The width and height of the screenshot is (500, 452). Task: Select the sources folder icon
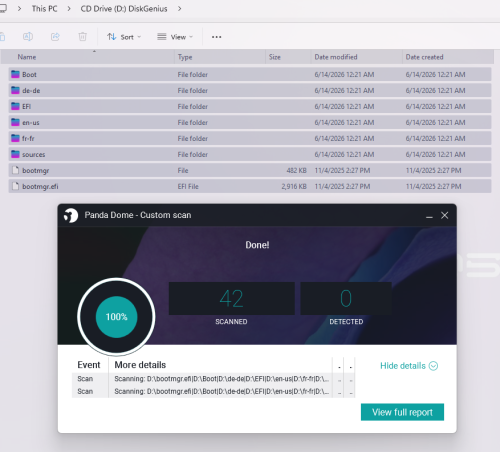[15, 154]
